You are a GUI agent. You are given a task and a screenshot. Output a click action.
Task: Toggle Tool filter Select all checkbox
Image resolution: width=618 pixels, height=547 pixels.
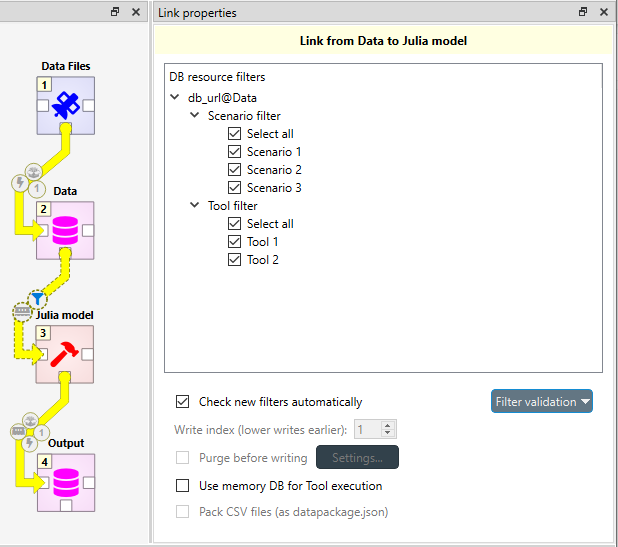235,223
